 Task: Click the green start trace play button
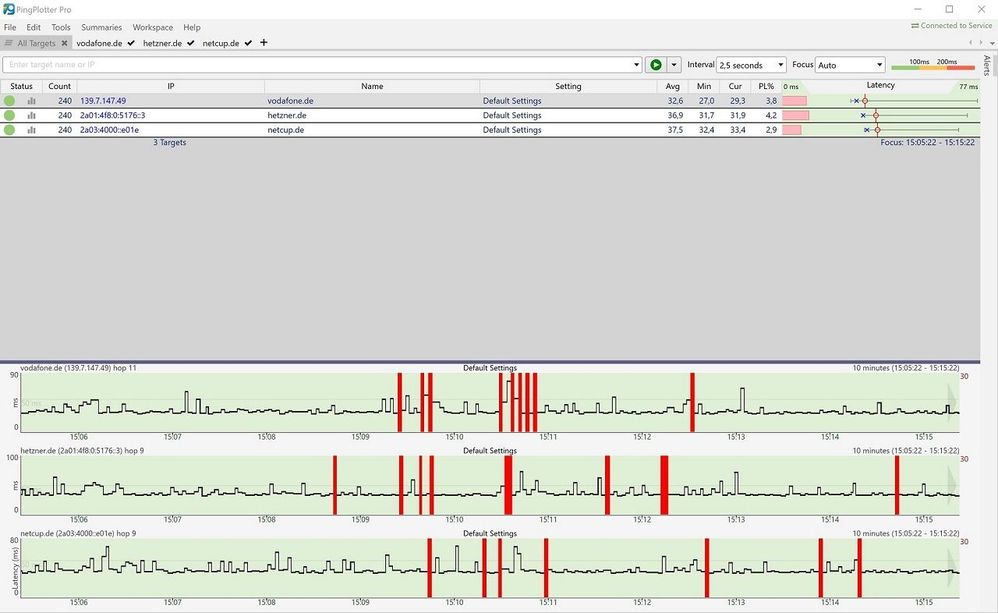point(656,65)
